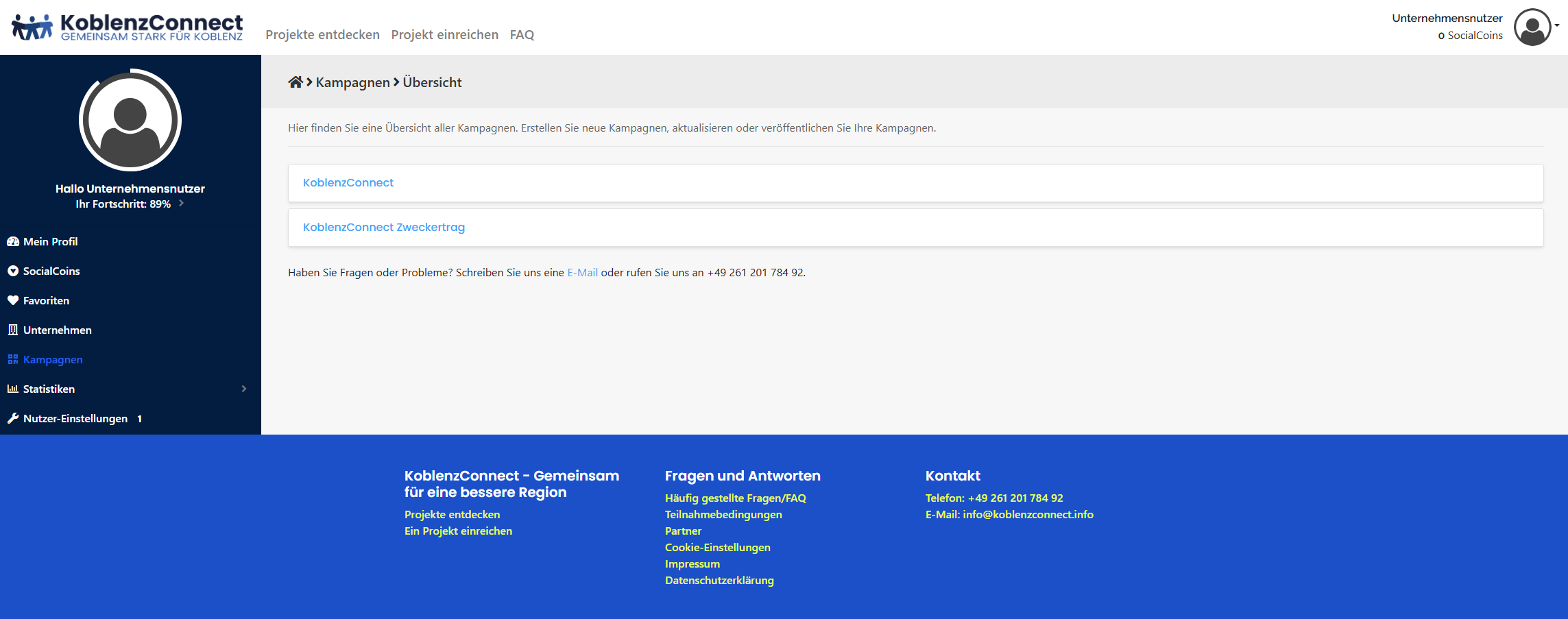This screenshot has height=619, width=1568.
Task: Open Cookie-Einstellungen in the footer
Action: [x=717, y=547]
